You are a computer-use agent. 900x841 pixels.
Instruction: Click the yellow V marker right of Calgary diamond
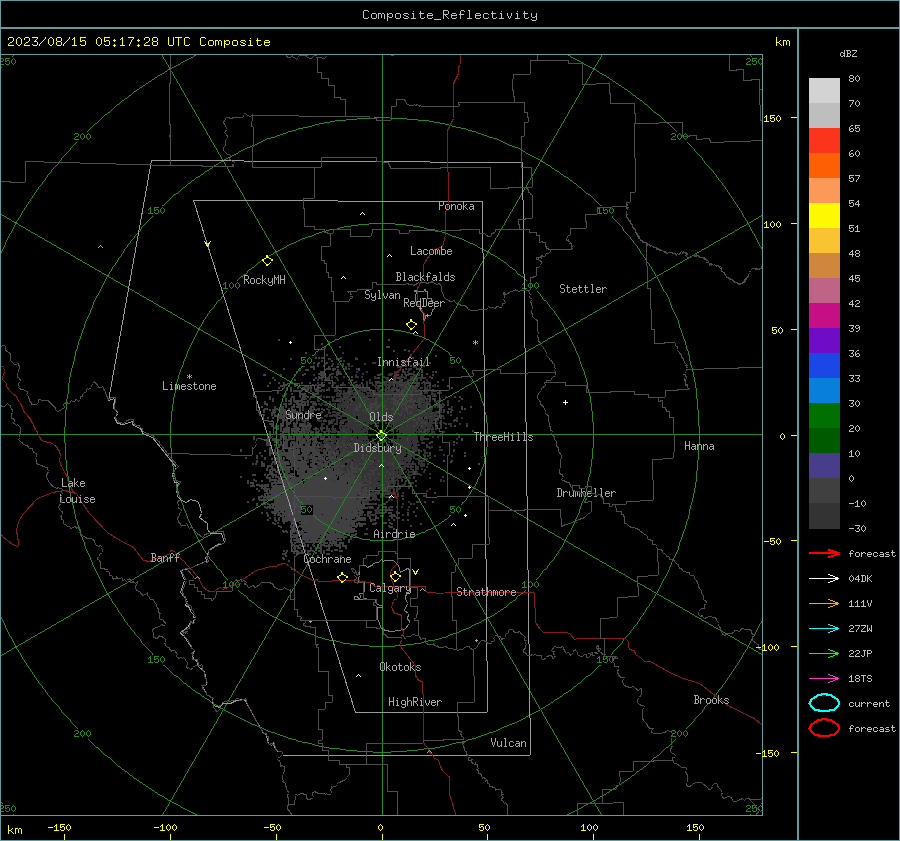coord(416,572)
